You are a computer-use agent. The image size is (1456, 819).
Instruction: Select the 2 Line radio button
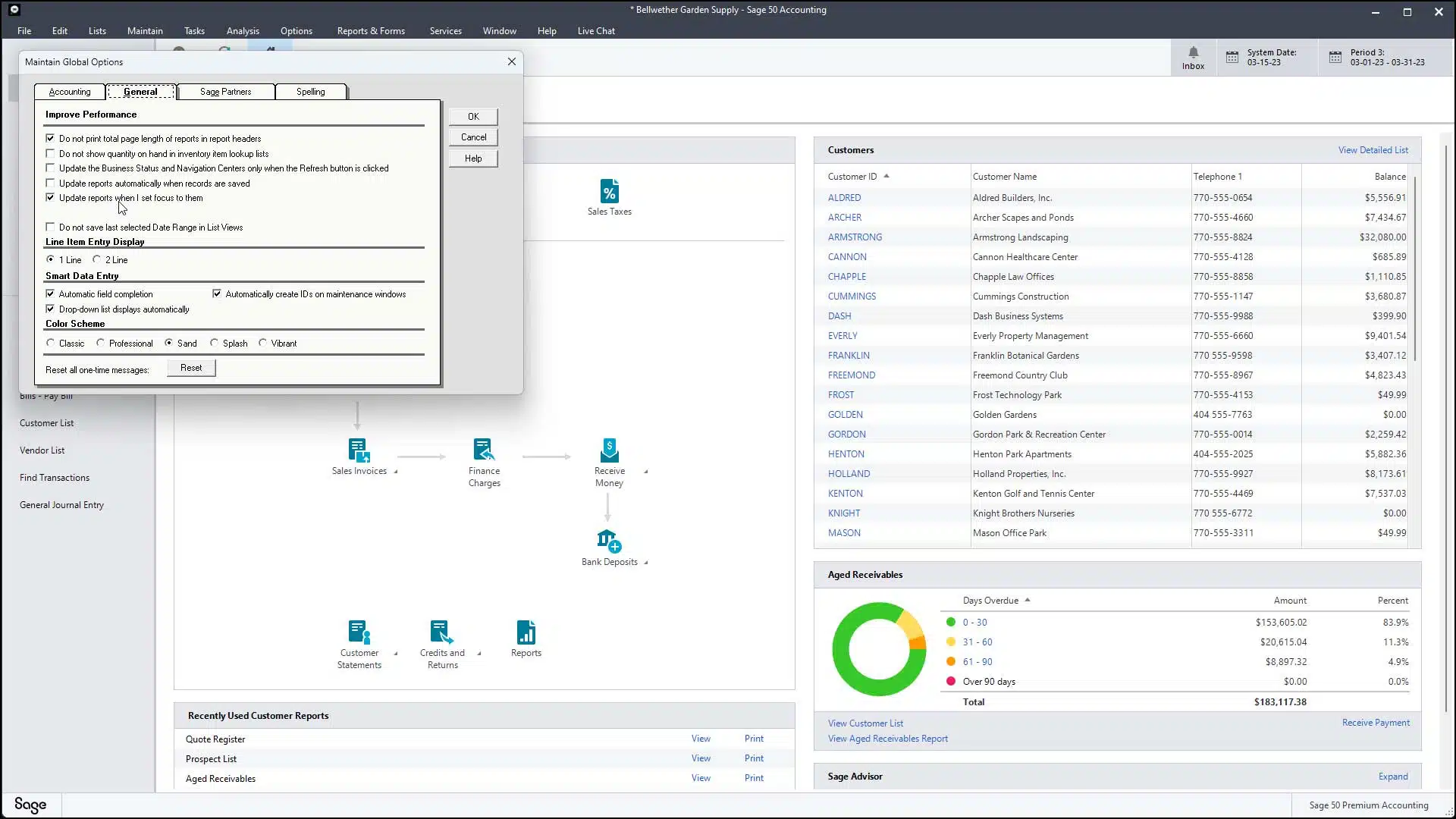click(x=96, y=259)
